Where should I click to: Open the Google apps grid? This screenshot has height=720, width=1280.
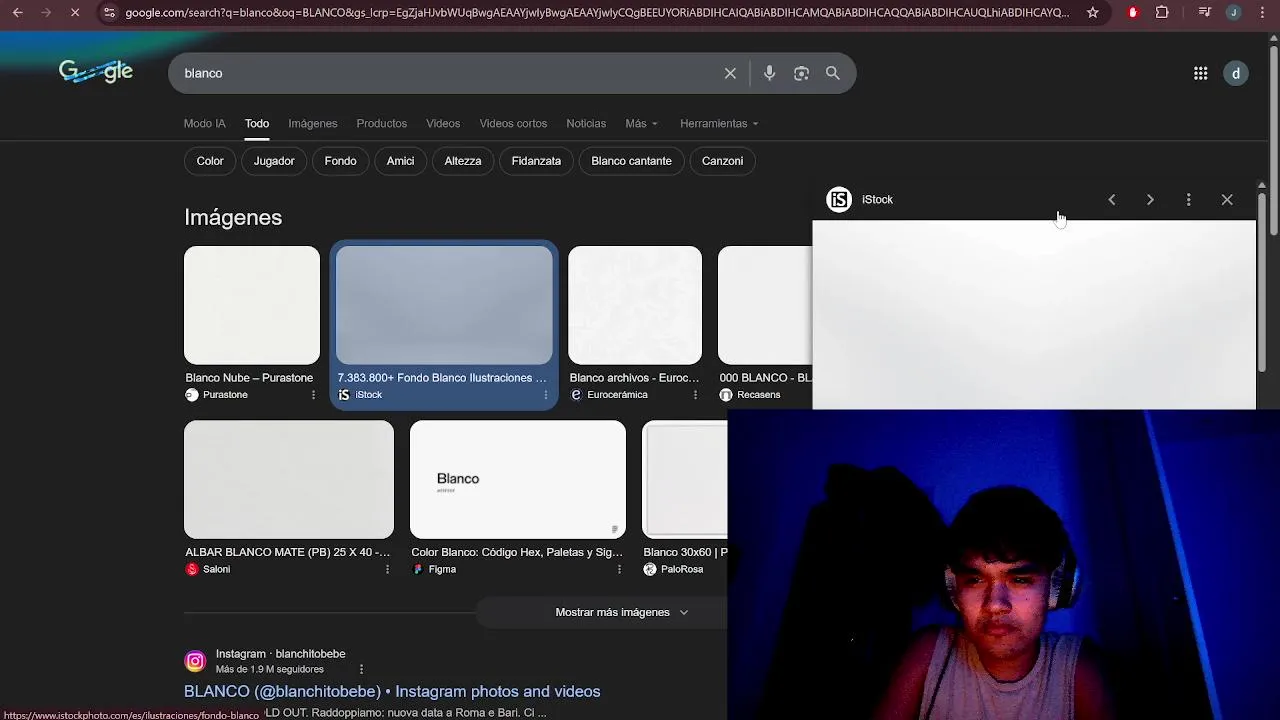(x=1200, y=73)
